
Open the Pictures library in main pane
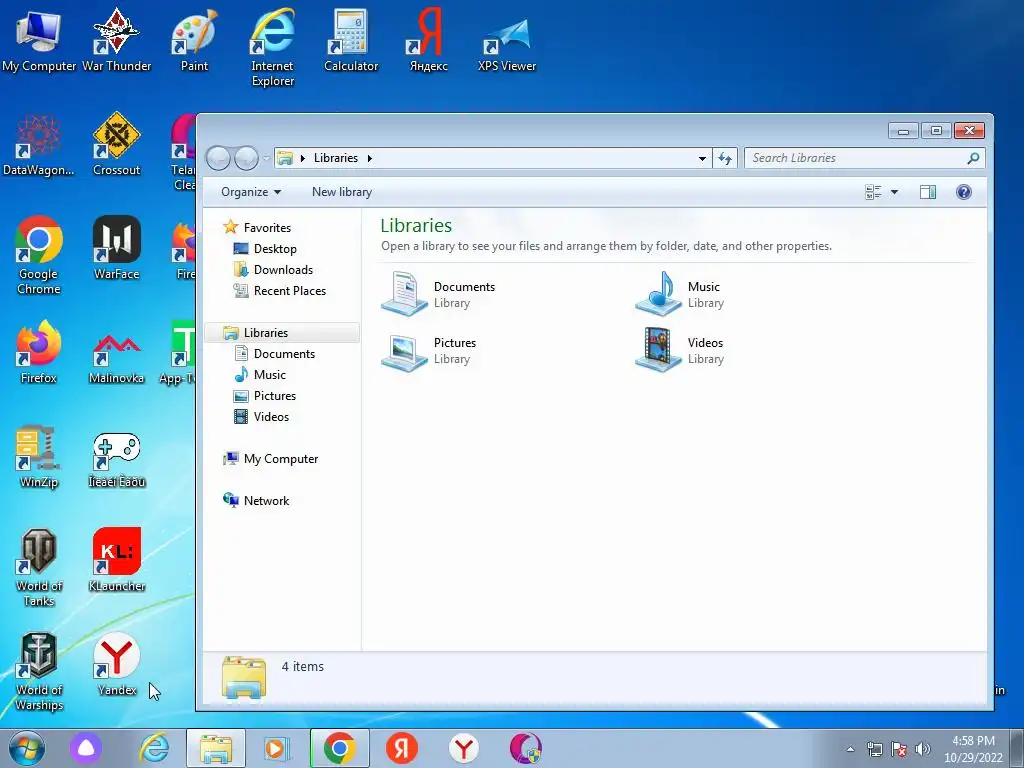click(429, 350)
